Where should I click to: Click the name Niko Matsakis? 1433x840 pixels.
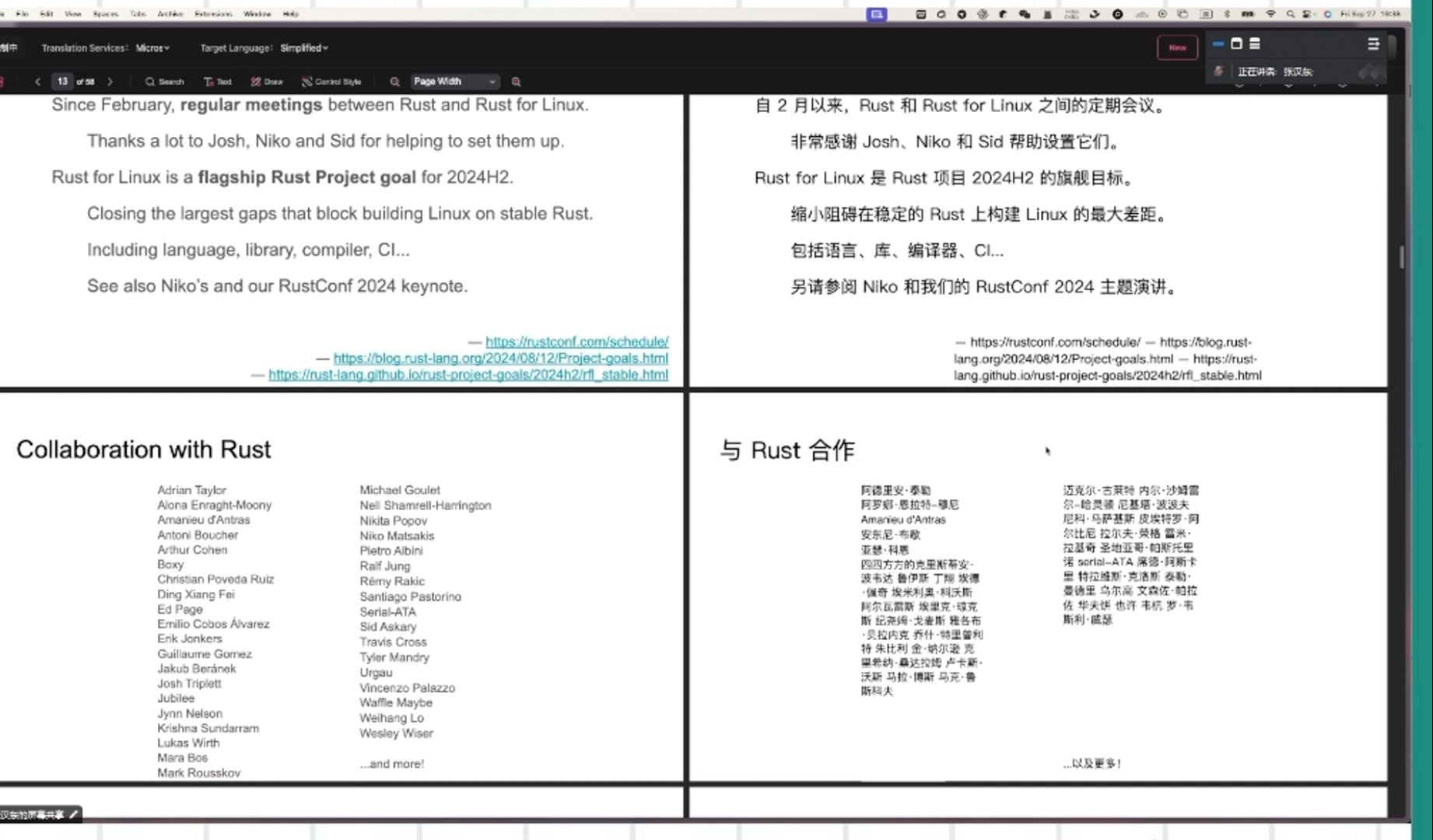click(x=397, y=536)
